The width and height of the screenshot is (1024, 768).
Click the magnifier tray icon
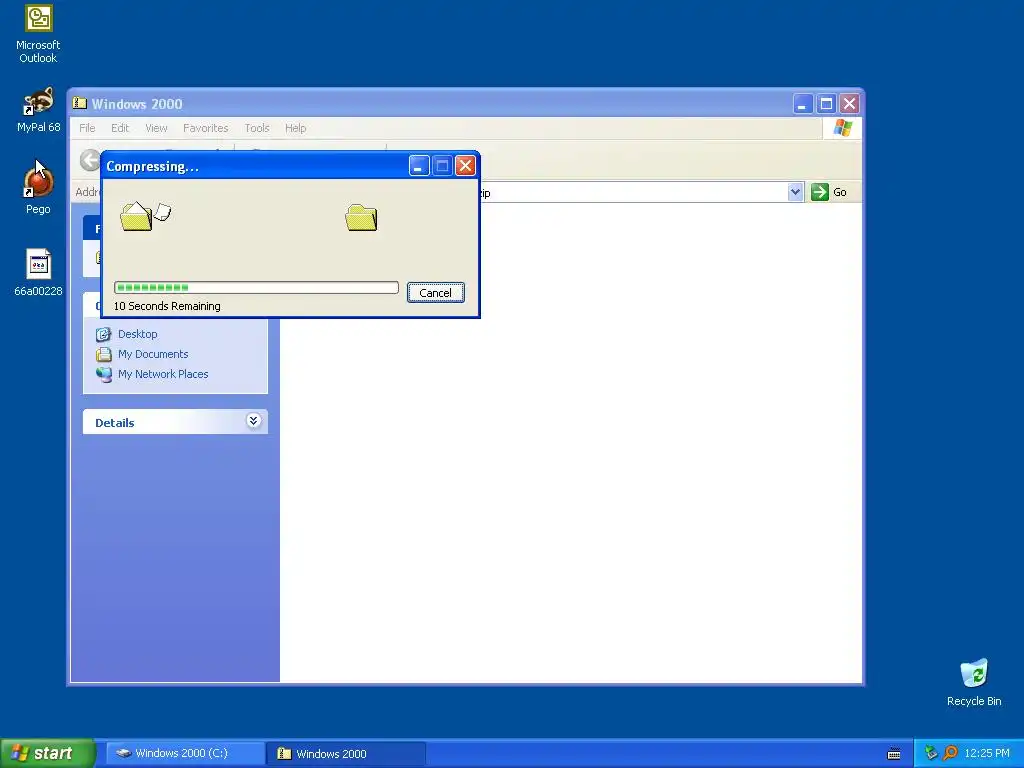[951, 753]
